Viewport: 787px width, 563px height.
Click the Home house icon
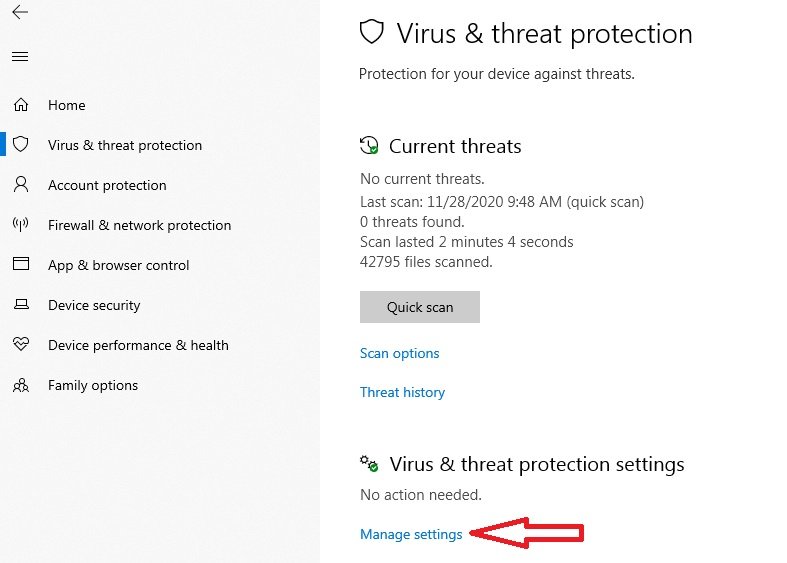pyautogui.click(x=21, y=105)
